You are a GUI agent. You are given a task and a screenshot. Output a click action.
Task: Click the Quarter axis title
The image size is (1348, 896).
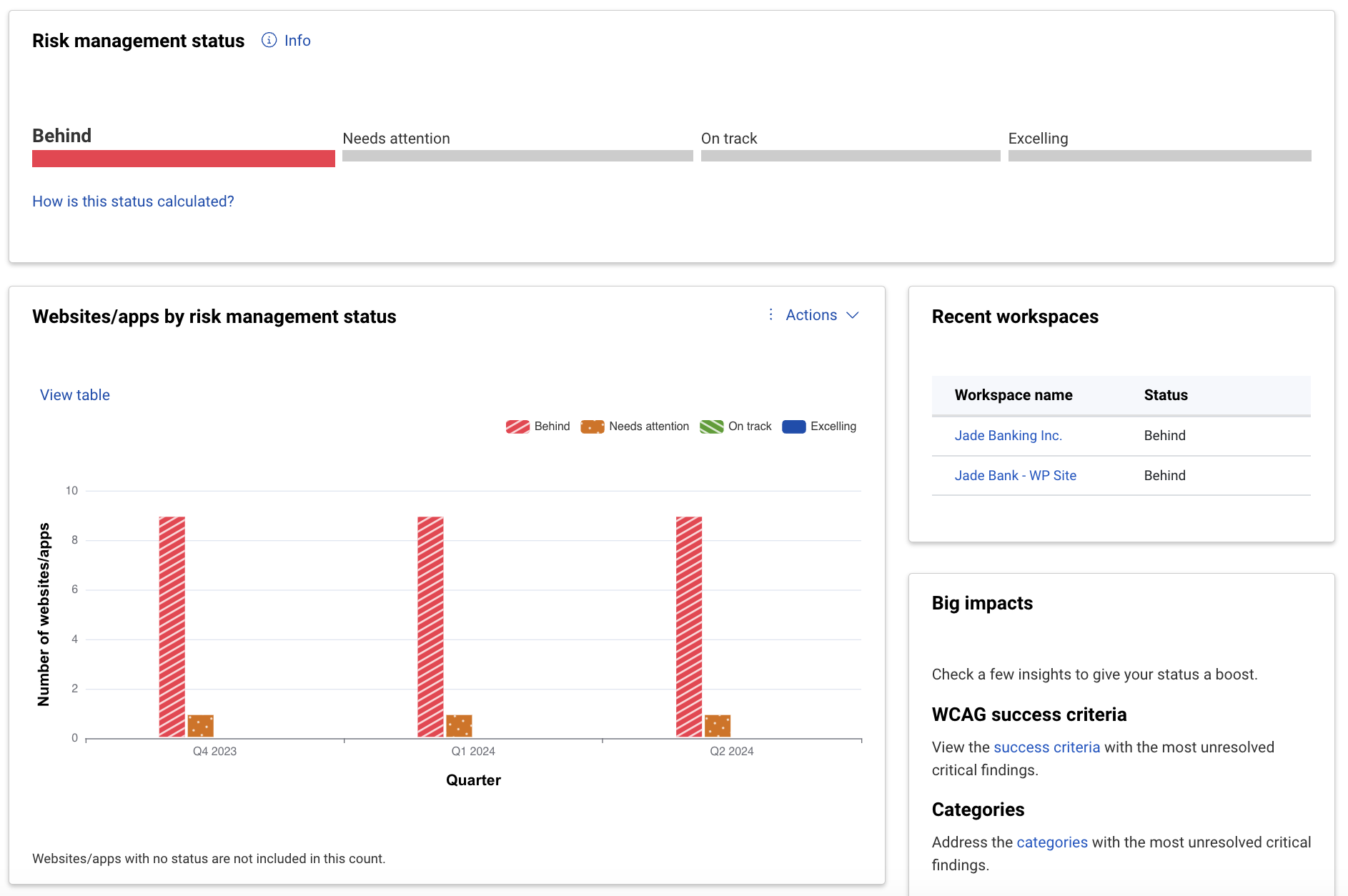pyautogui.click(x=473, y=780)
